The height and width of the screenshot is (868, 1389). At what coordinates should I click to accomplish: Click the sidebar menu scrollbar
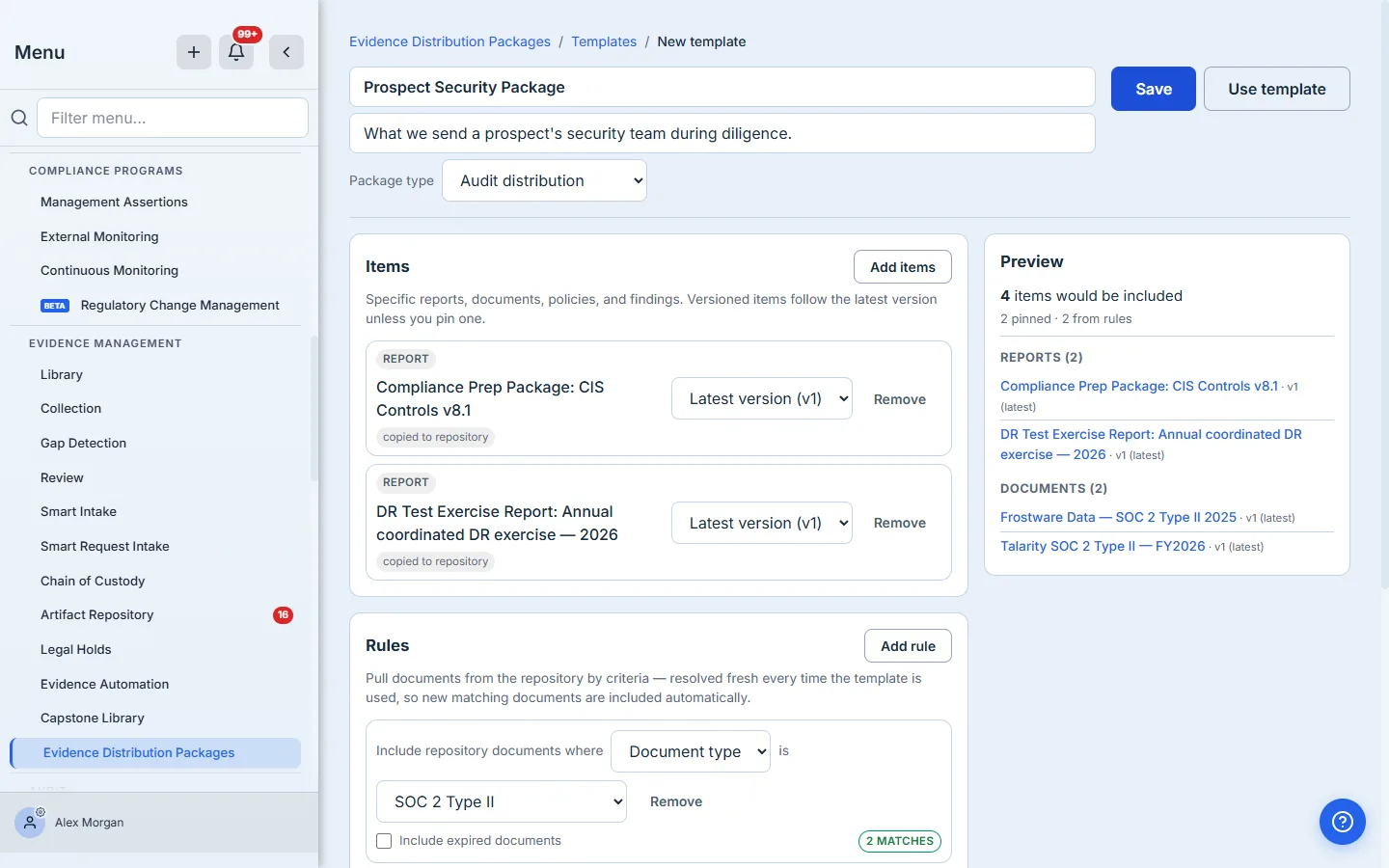tap(313, 408)
